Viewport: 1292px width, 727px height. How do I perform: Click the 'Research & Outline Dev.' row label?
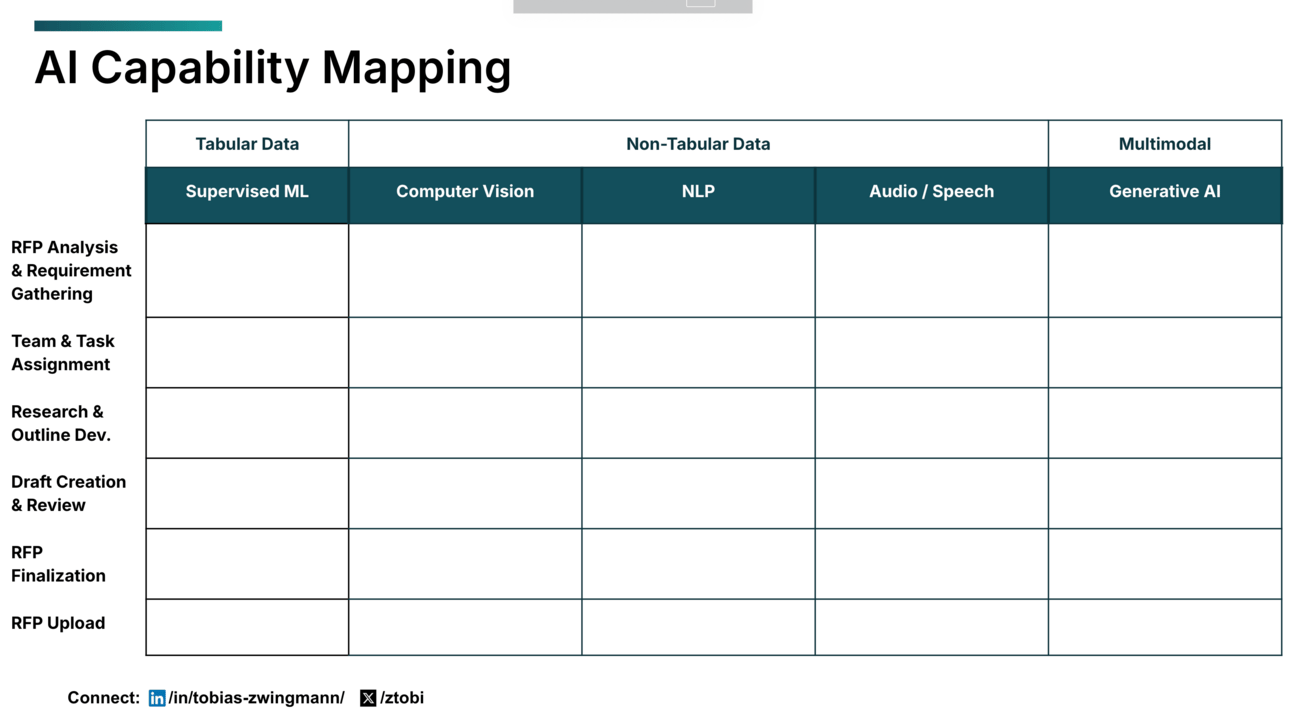click(61, 423)
